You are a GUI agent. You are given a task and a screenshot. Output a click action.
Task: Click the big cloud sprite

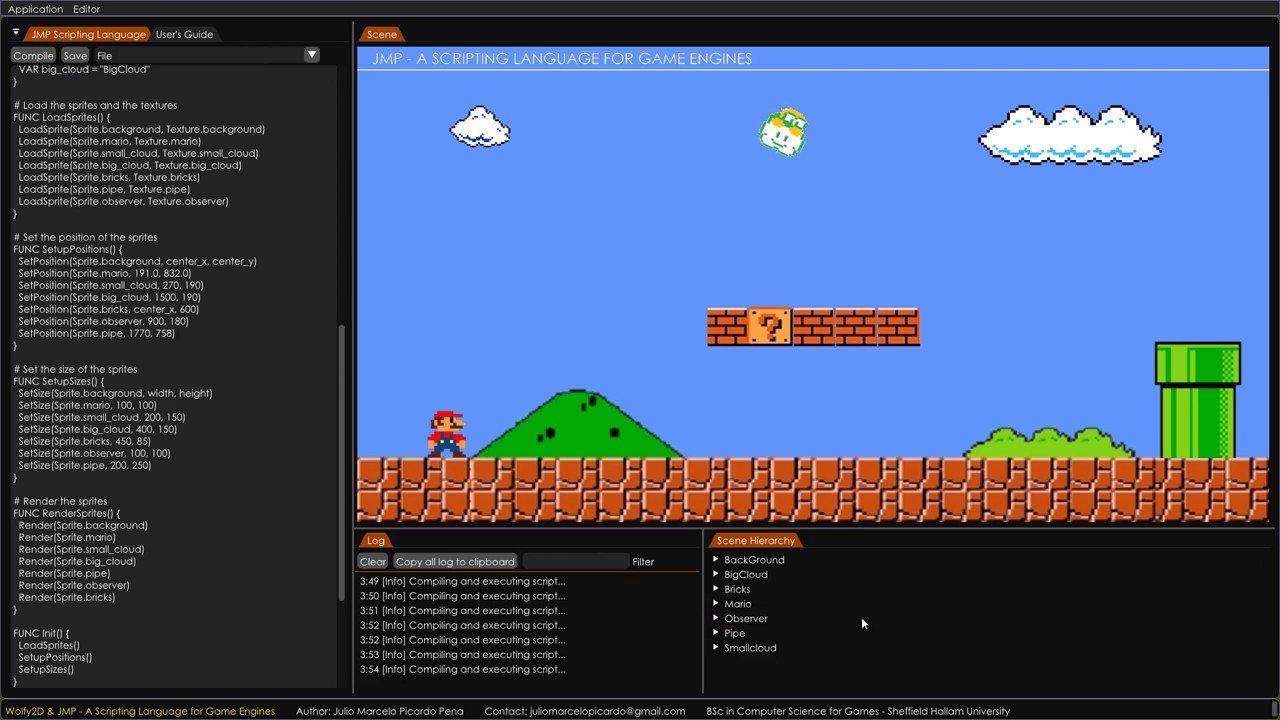coord(1070,134)
